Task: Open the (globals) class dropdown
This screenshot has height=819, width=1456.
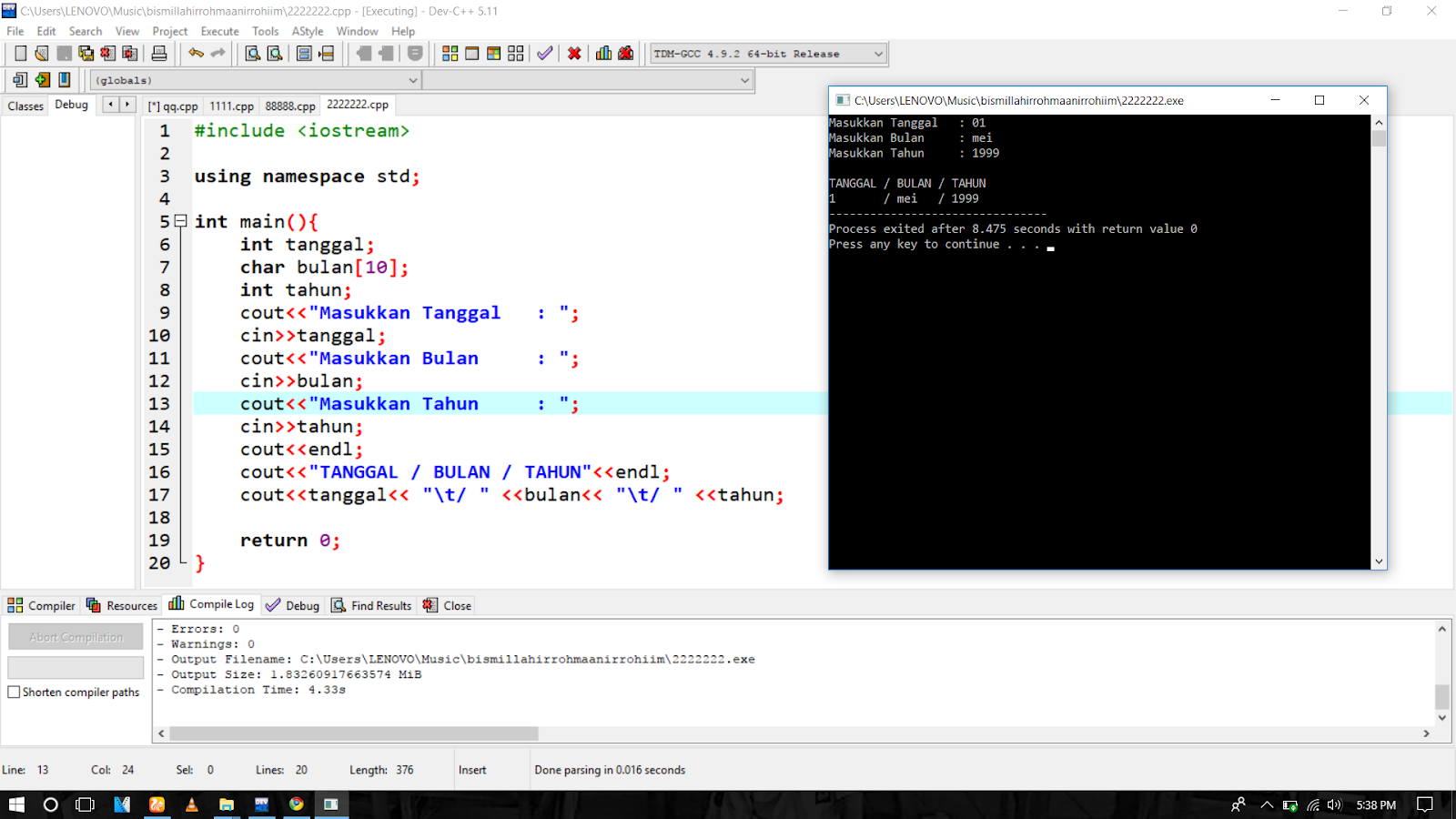Action: pyautogui.click(x=256, y=80)
